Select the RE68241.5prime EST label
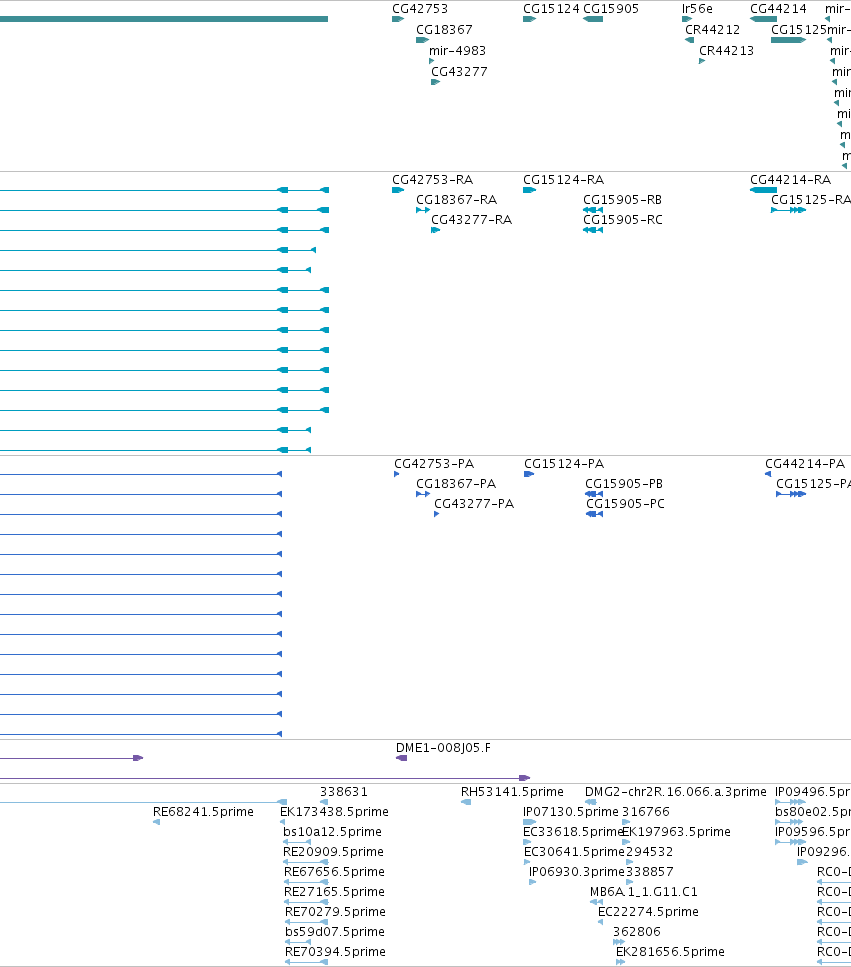 204,812
